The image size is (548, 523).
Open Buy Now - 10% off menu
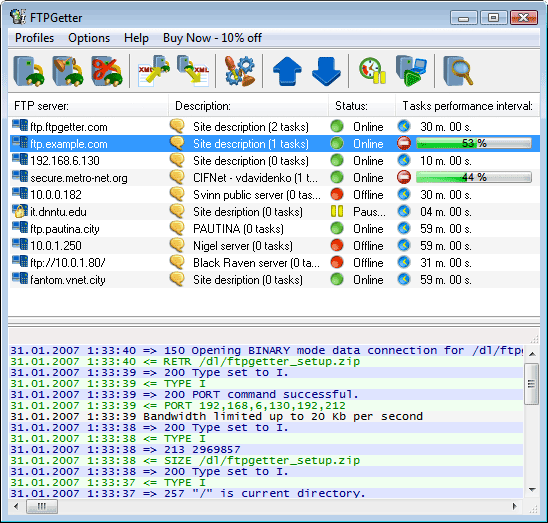point(212,38)
